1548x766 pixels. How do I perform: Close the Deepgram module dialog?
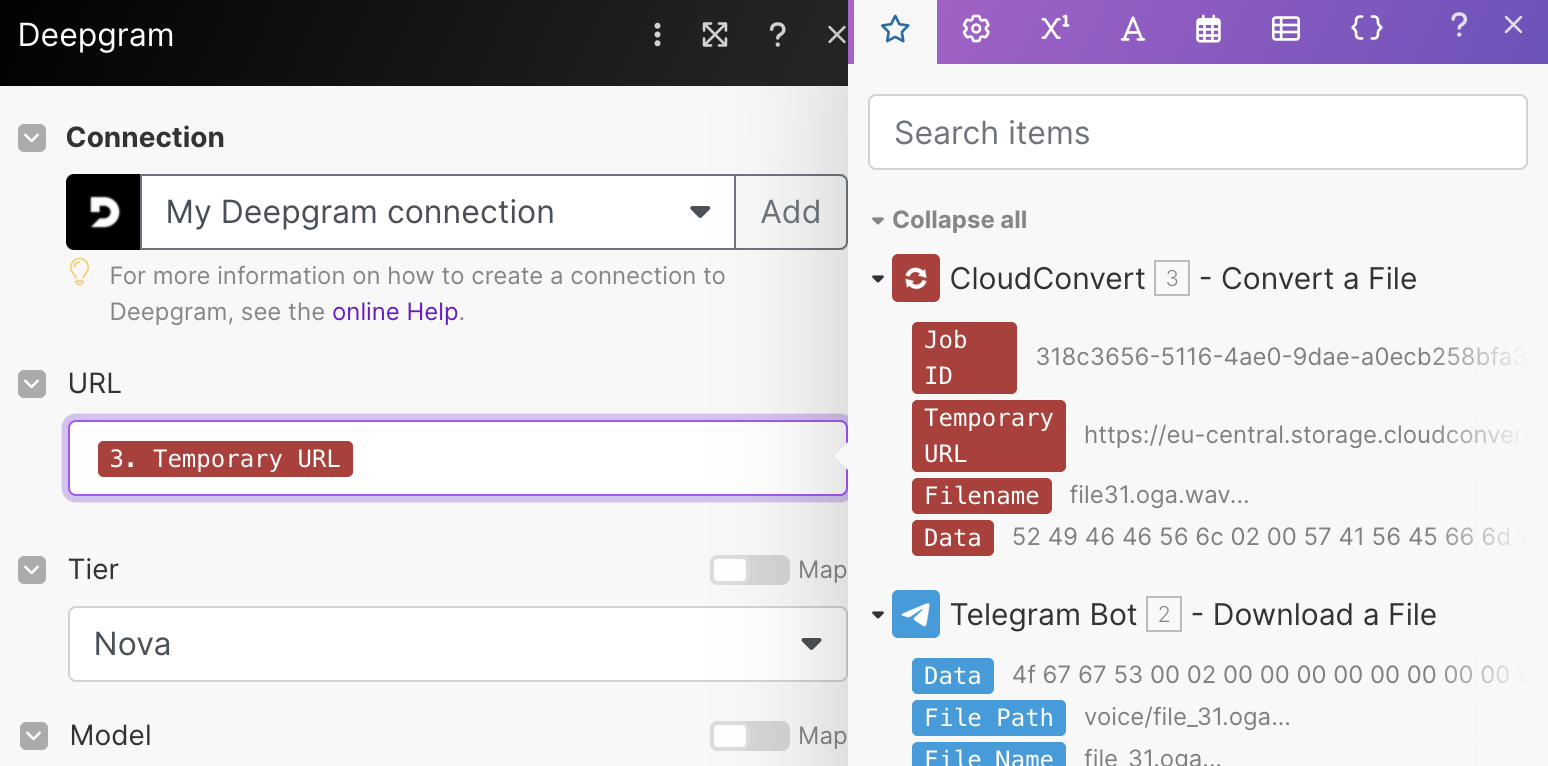point(837,35)
